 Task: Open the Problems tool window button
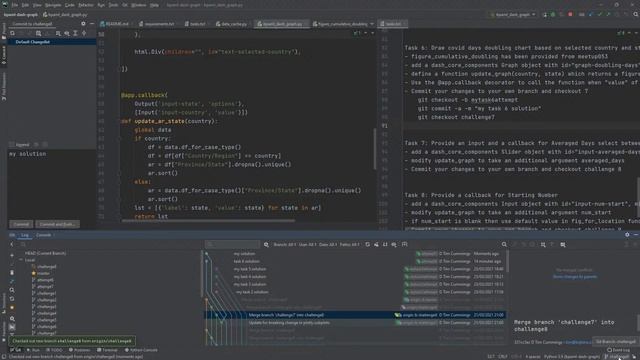[79, 350]
